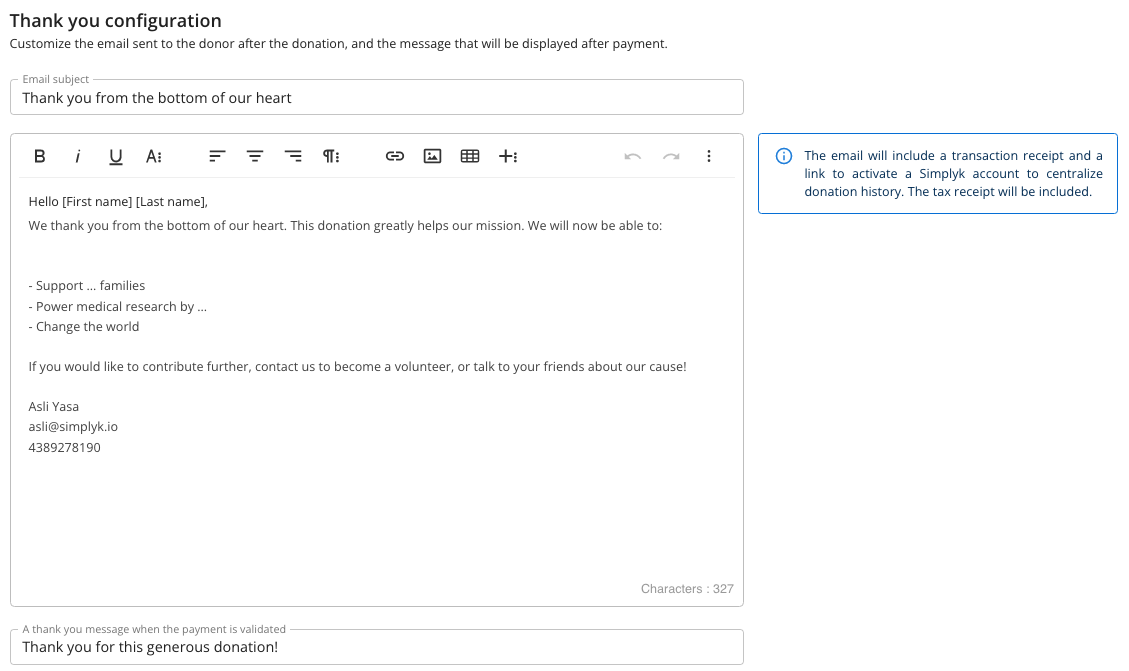Open the editor's three-dot more menu
This screenshot has width=1129, height=671.
(709, 156)
